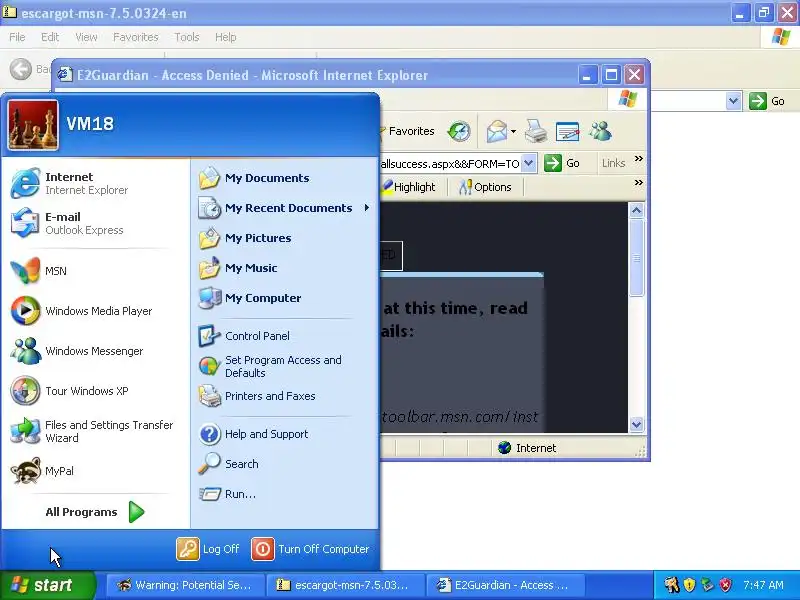Click the Edit page icon in IE toolbar

pyautogui.click(x=567, y=132)
